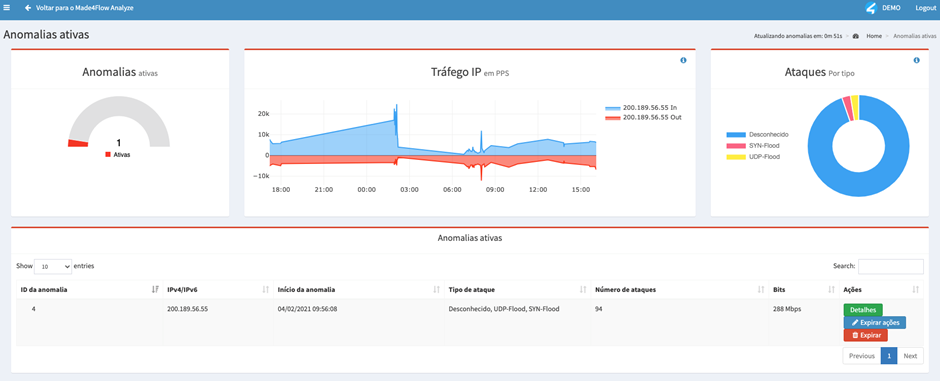Open the hamburger menu icon

point(7,8)
